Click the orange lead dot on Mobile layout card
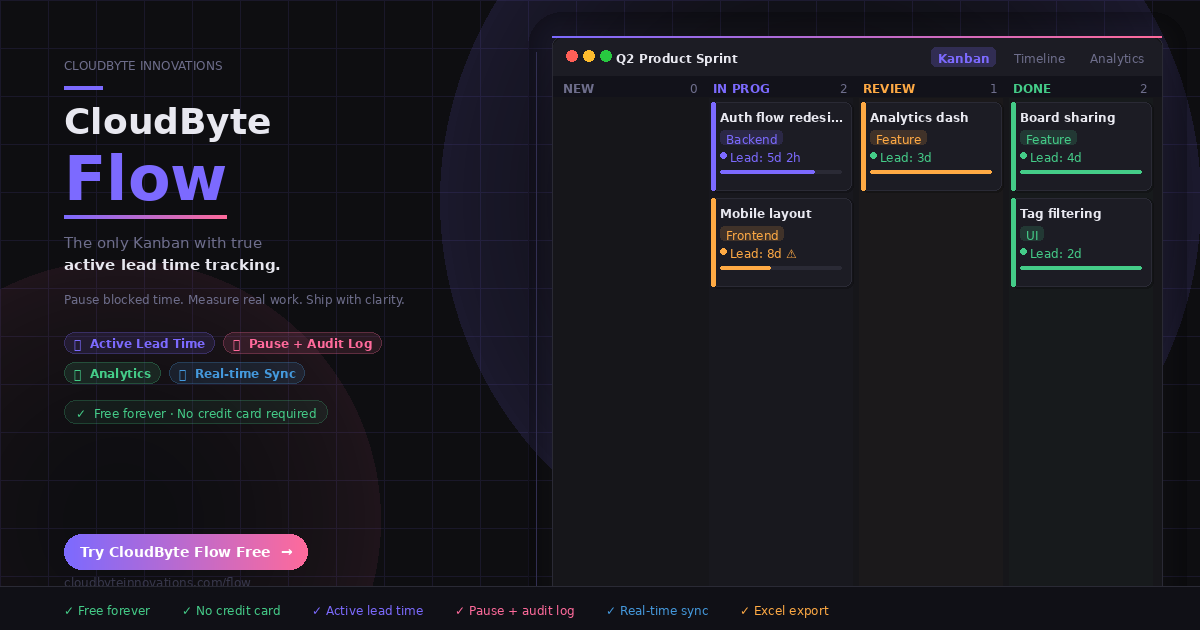Viewport: 1200px width, 630px height. tap(724, 253)
